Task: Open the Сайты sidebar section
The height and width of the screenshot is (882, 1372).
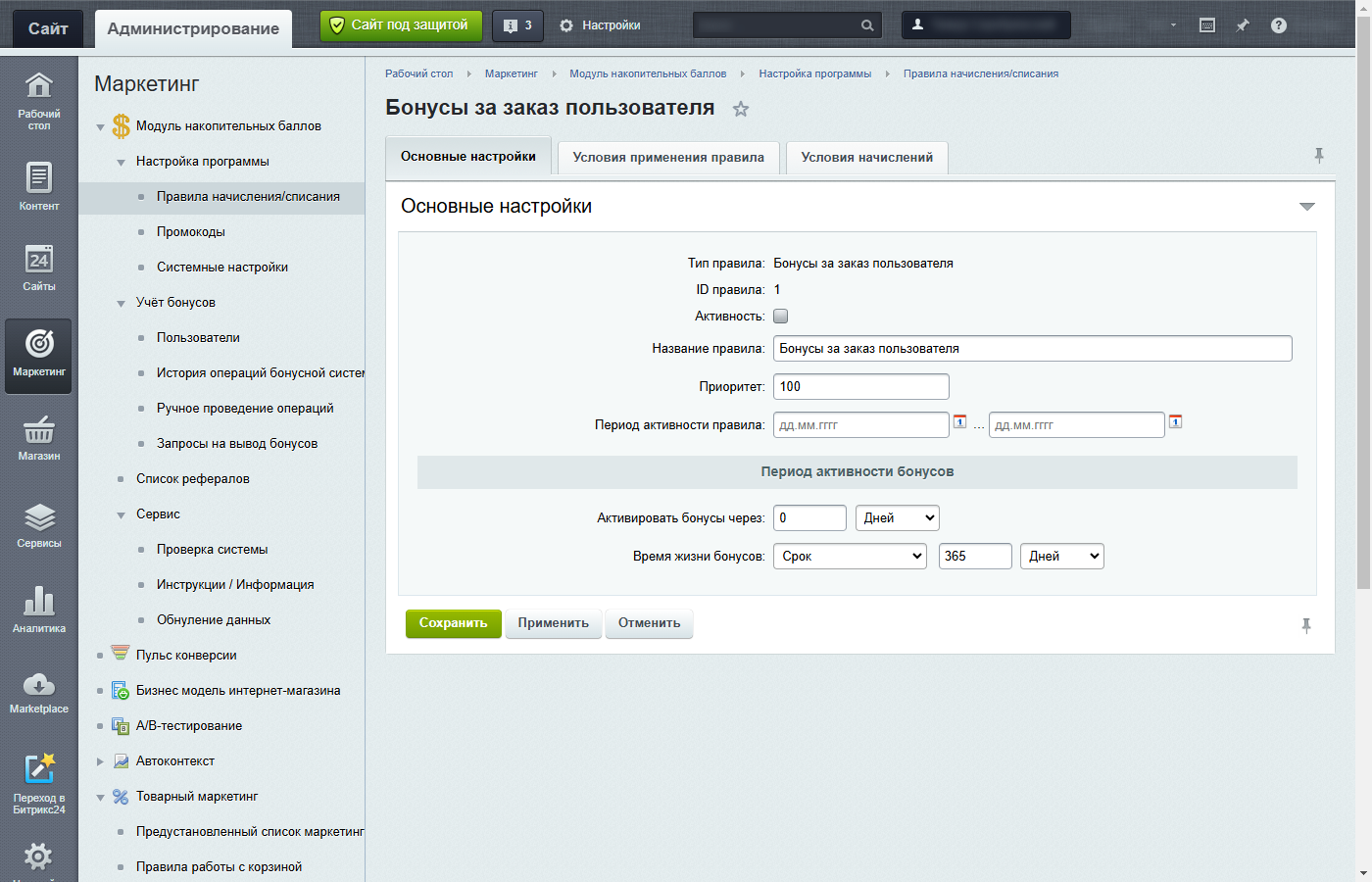Action: (38, 268)
